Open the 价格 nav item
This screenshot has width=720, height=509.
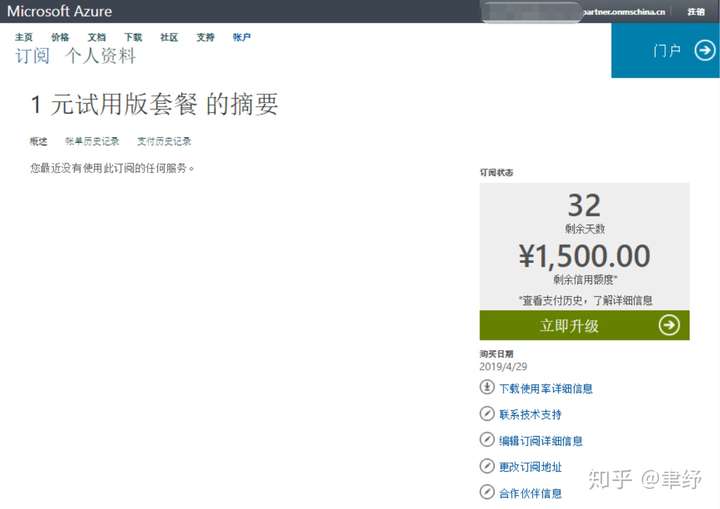tap(60, 37)
